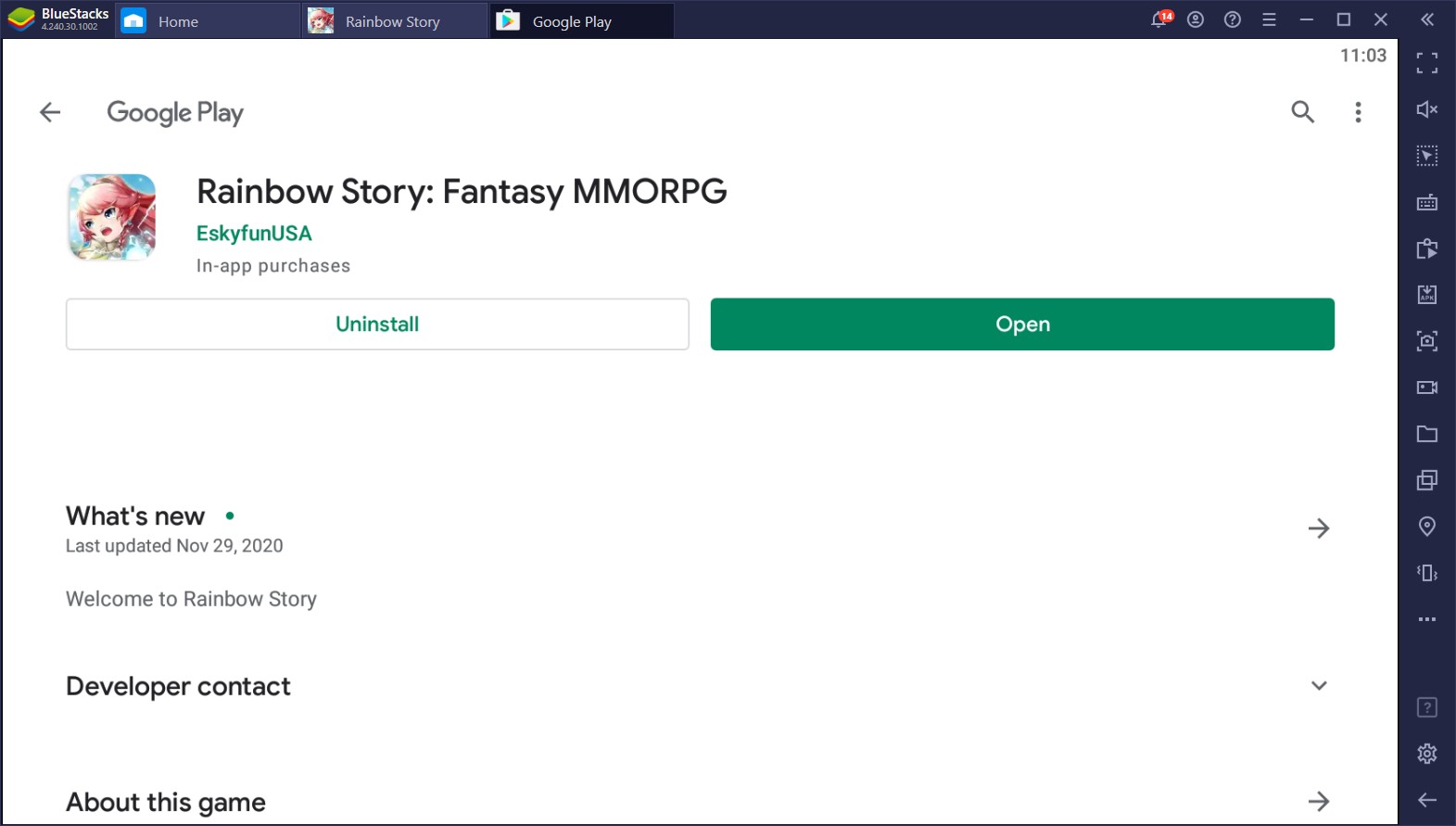This screenshot has width=1456, height=826.
Task: Click the sidebar Android back arrow
Action: 1427,800
